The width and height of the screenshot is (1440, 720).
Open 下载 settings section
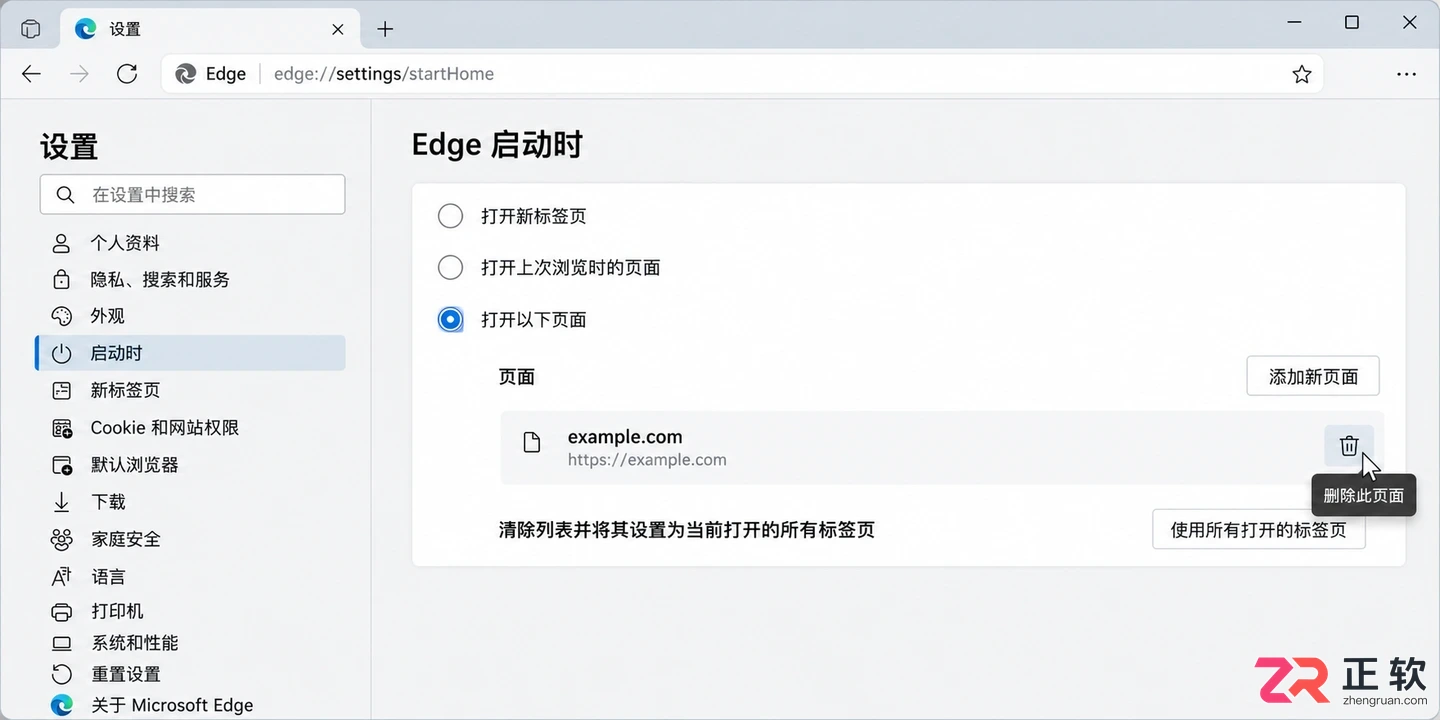point(190,502)
